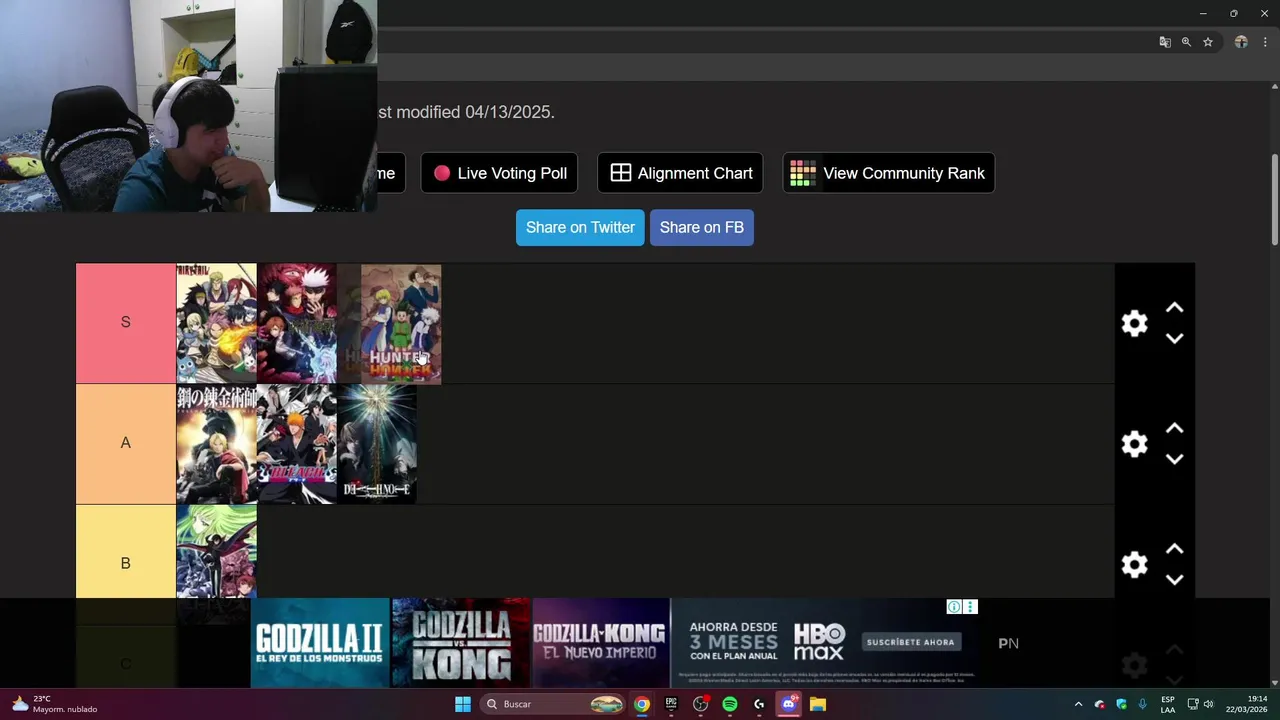Select the Fullmetal Alchemist poster in A tier
This screenshot has height=720, width=1280.
[216, 444]
